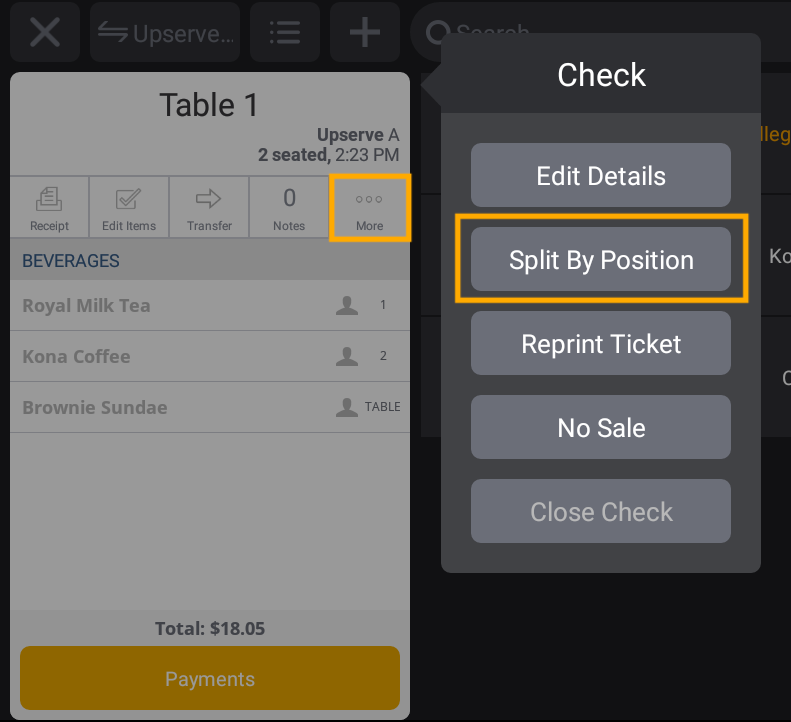Tap seat icon for Royal Milk Tea
Viewport: 791px width, 722px height.
tap(347, 305)
